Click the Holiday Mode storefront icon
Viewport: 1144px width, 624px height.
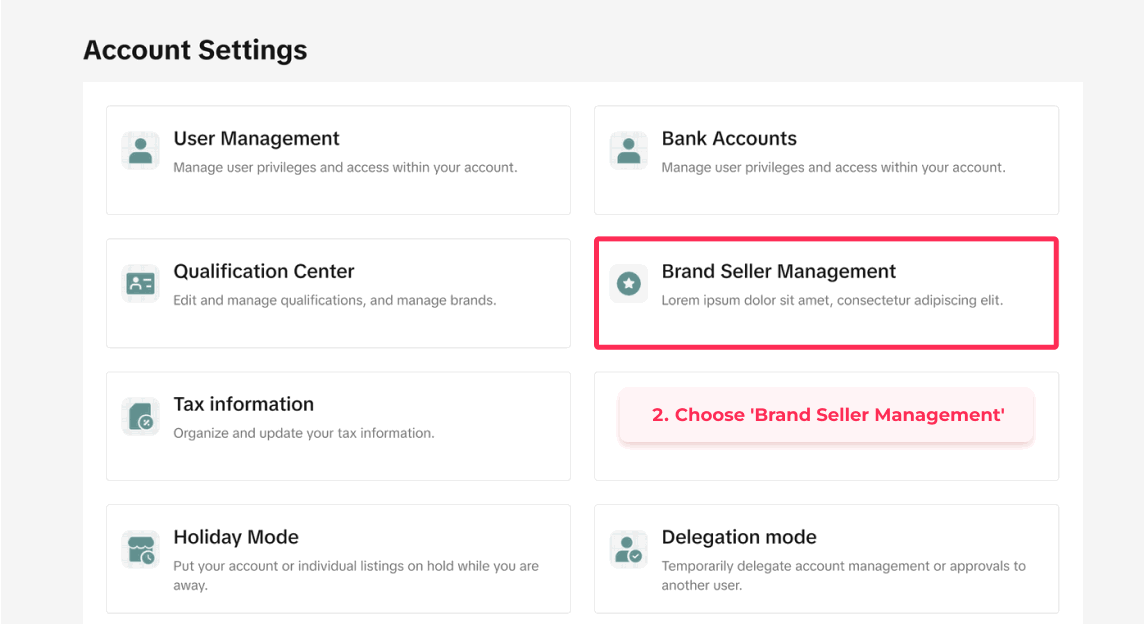click(141, 549)
